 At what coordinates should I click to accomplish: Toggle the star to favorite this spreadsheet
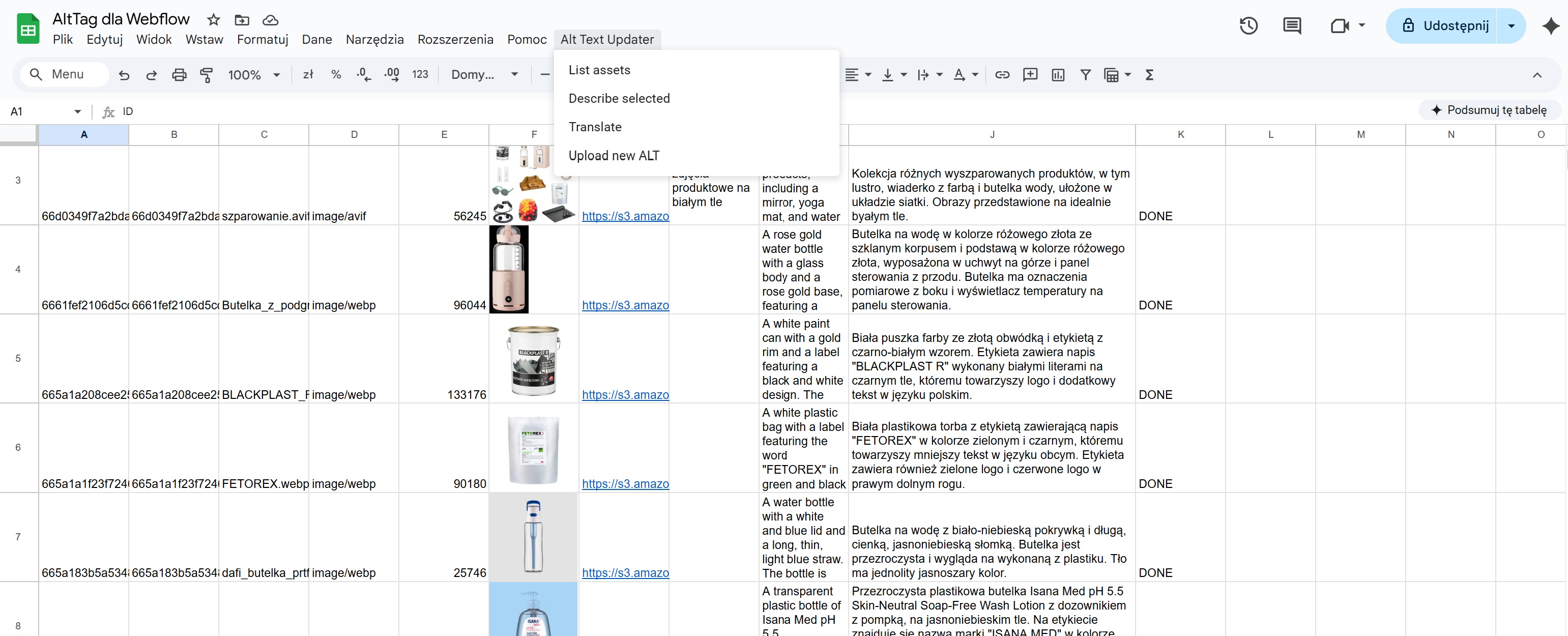click(x=213, y=19)
